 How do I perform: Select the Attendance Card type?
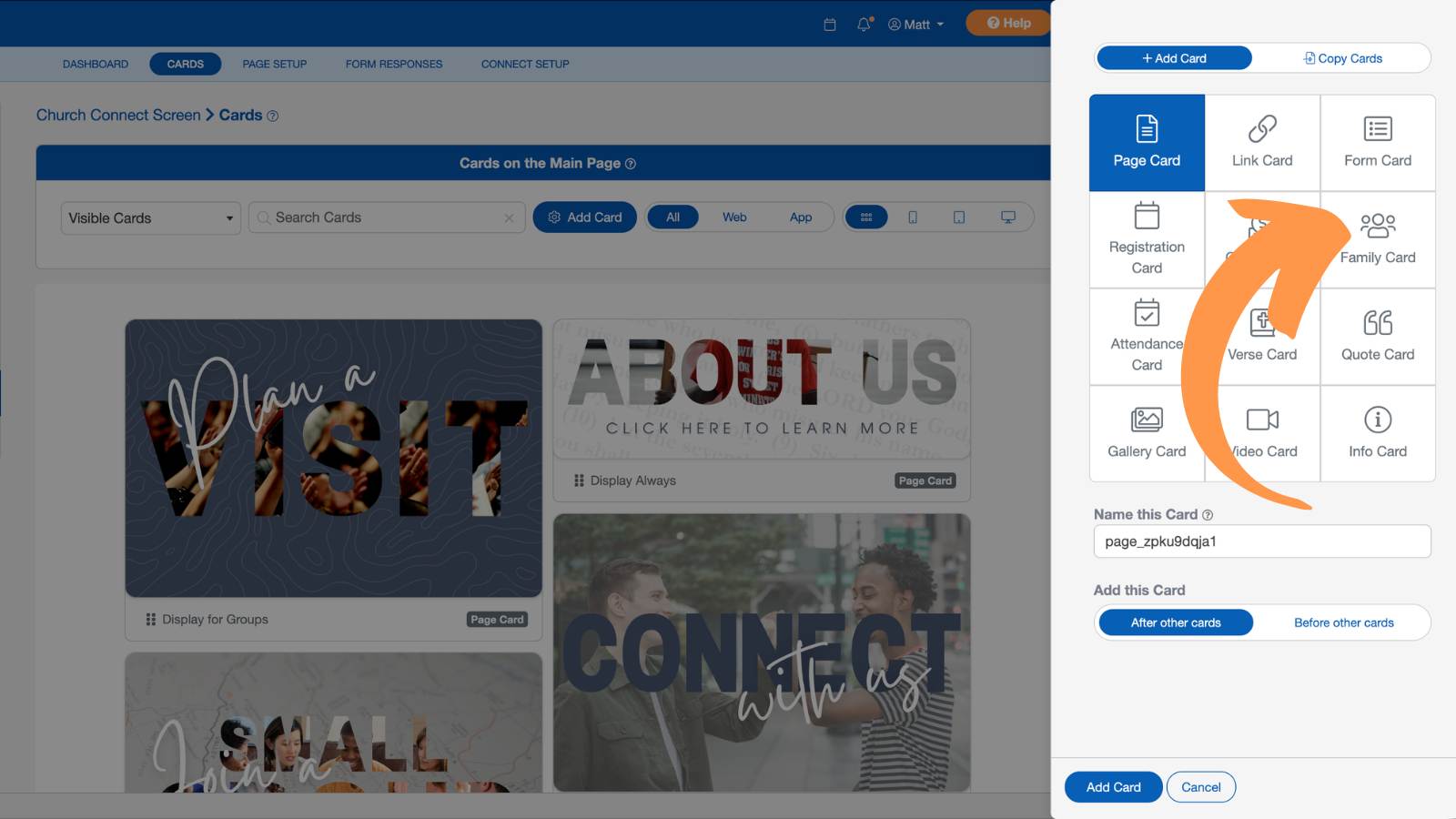(x=1147, y=337)
